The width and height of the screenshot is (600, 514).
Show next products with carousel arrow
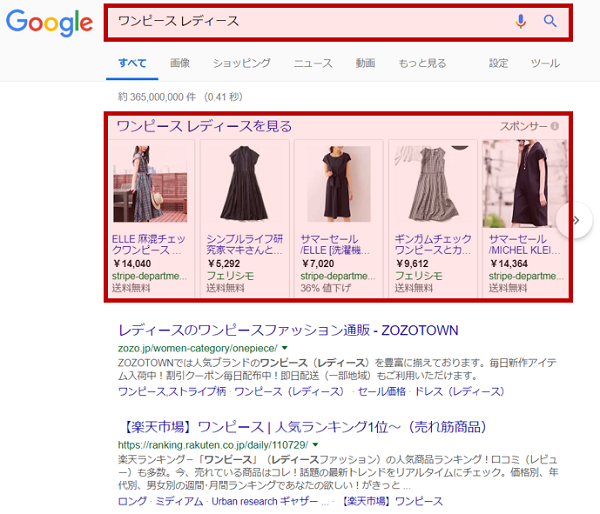575,220
